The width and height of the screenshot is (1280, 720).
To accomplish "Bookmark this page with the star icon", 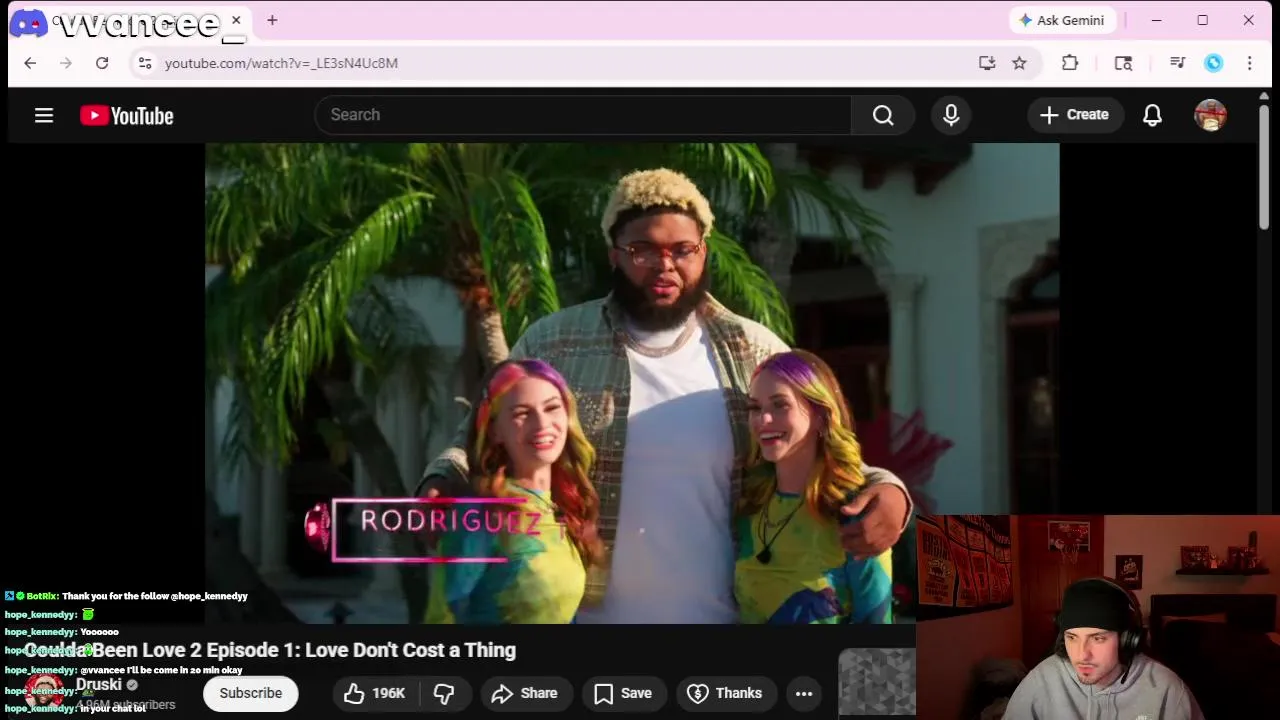I will 1019,63.
